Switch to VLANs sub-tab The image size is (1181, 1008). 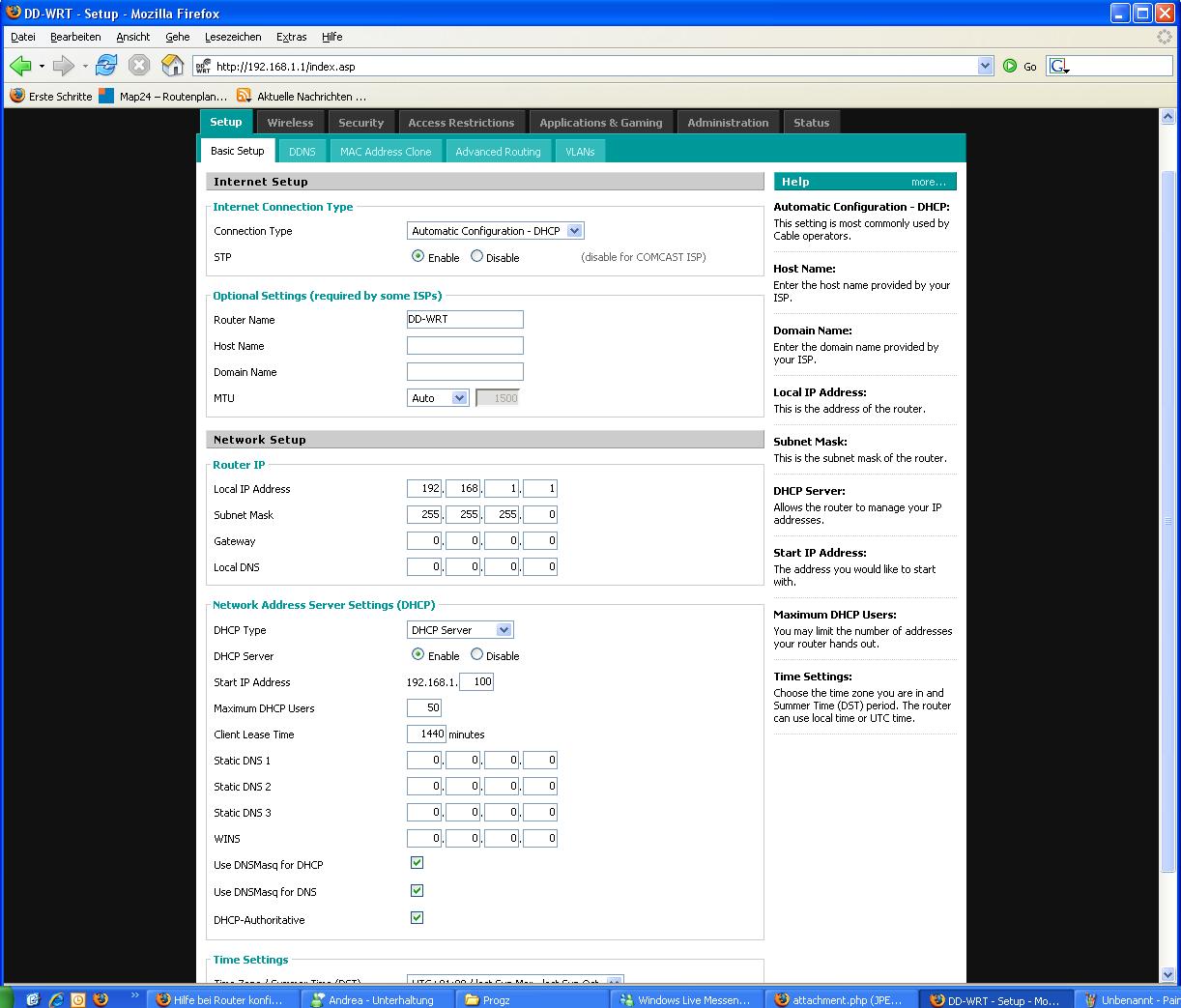(x=580, y=152)
